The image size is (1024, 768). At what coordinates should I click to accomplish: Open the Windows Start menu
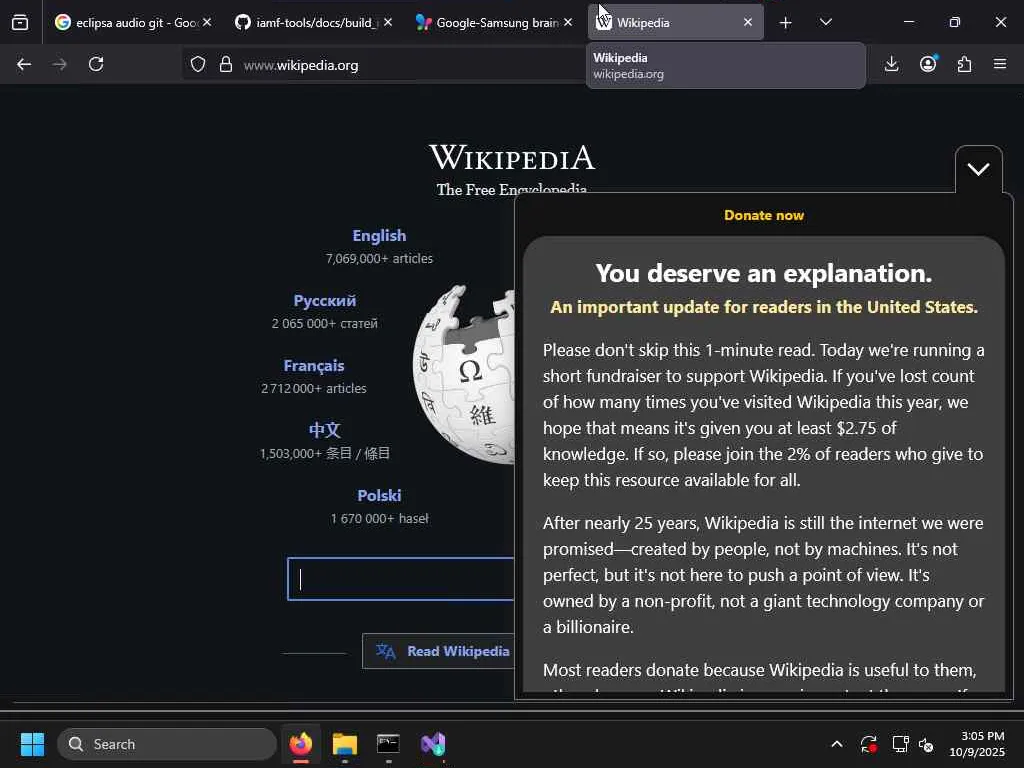pos(33,744)
